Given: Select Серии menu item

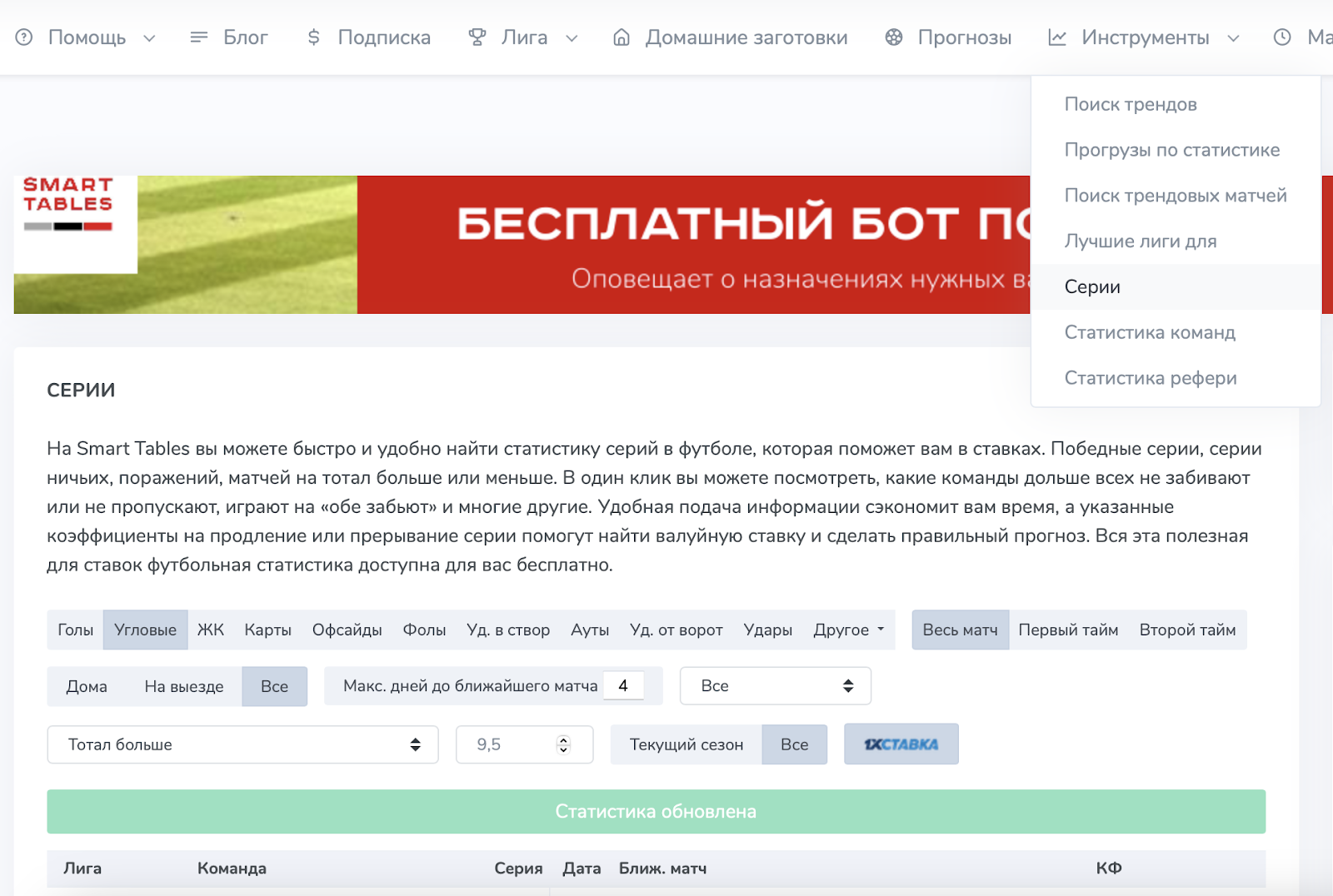Looking at the screenshot, I should (1176, 287).
